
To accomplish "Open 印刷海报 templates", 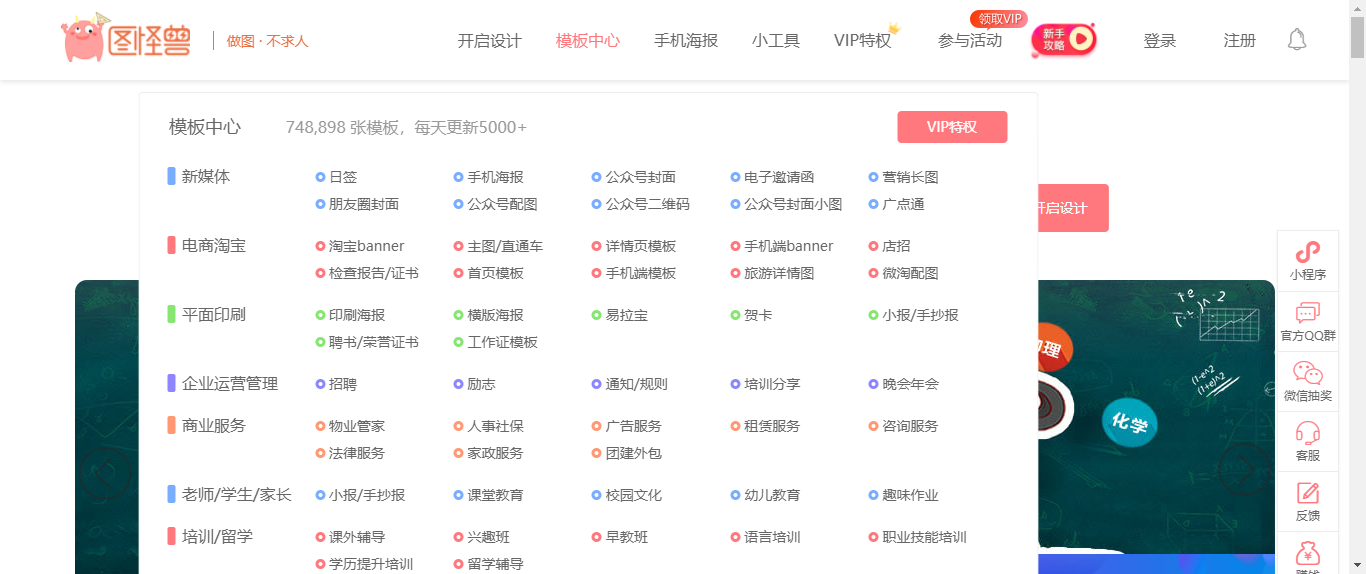I will pyautogui.click(x=357, y=315).
